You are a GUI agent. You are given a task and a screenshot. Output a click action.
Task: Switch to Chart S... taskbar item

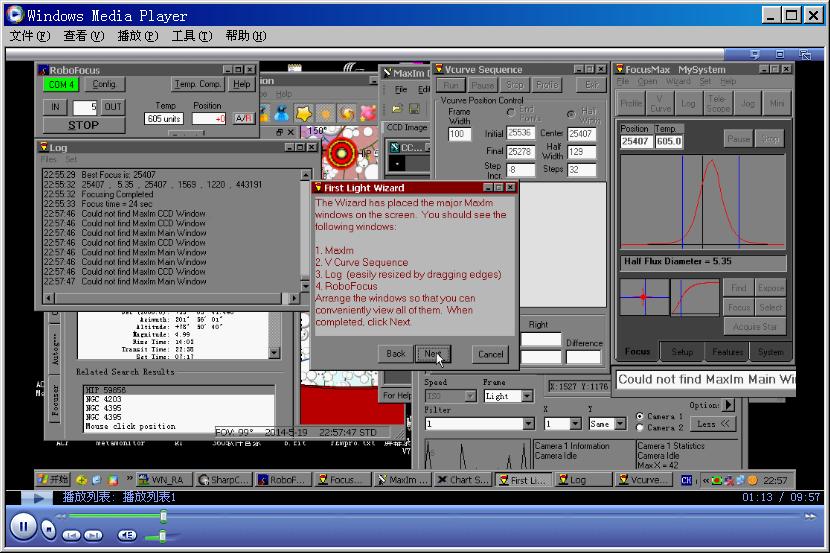point(462,479)
